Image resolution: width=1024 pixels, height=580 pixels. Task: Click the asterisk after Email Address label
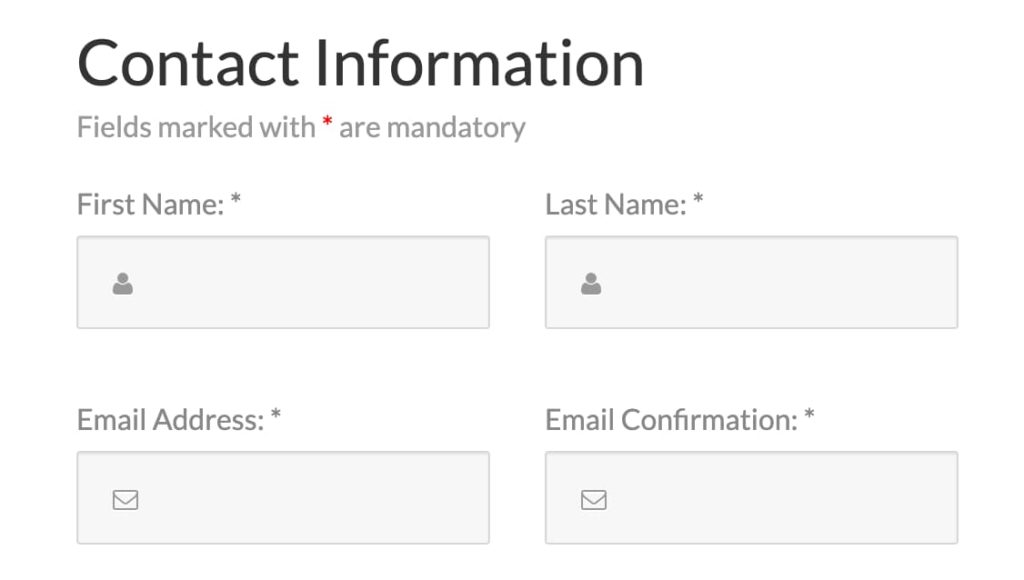coord(276,417)
